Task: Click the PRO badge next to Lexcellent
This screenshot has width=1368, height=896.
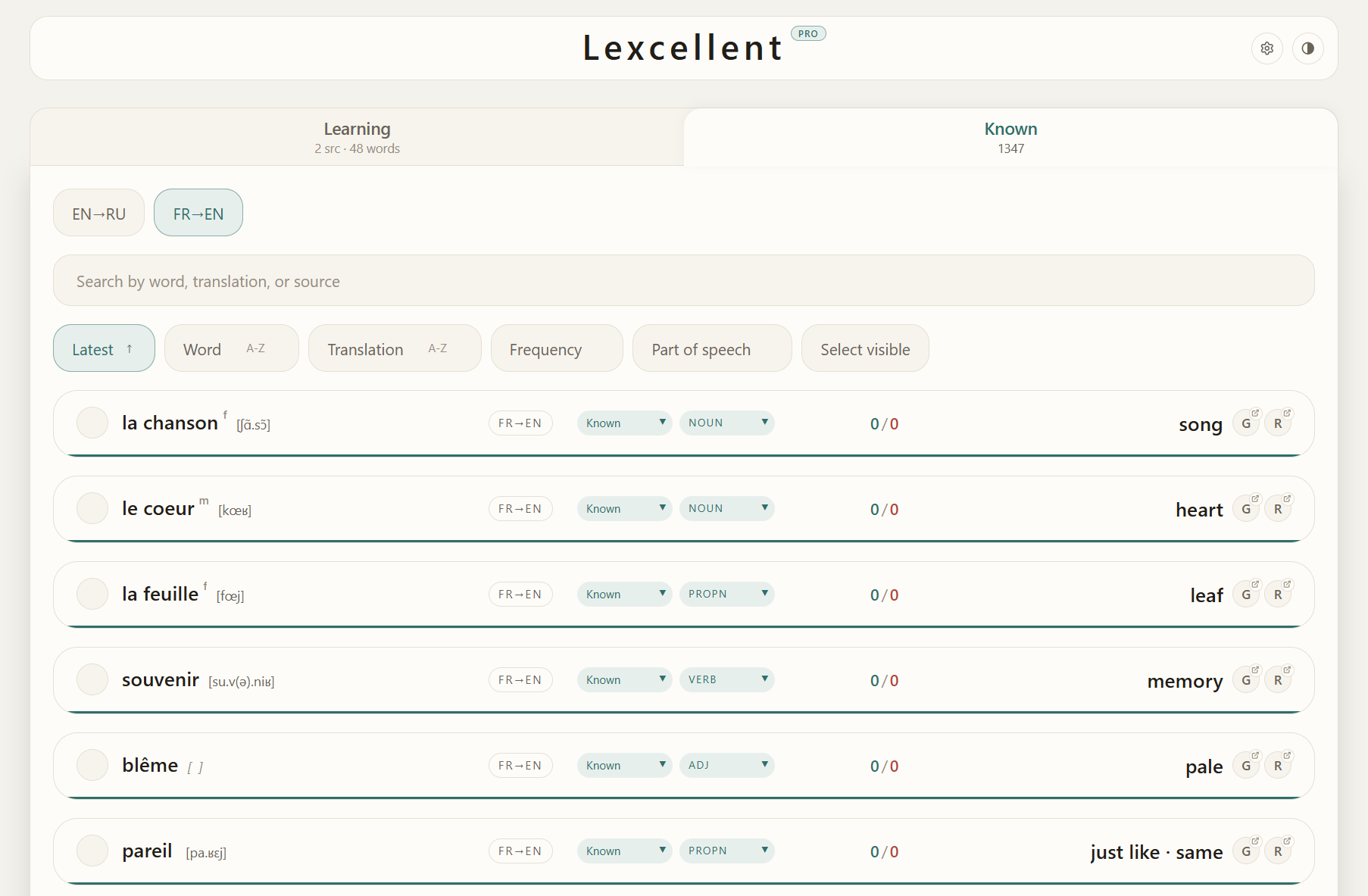Action: pyautogui.click(x=808, y=33)
